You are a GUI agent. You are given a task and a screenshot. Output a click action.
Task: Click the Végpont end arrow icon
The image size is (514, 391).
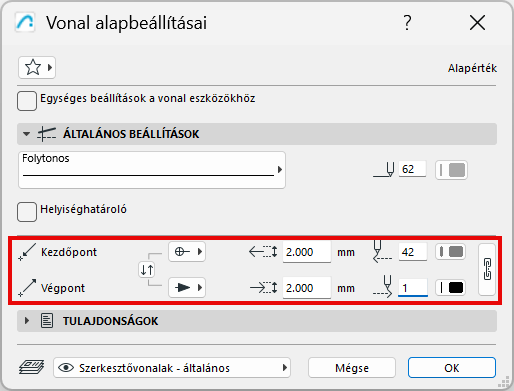pyautogui.click(x=27, y=288)
